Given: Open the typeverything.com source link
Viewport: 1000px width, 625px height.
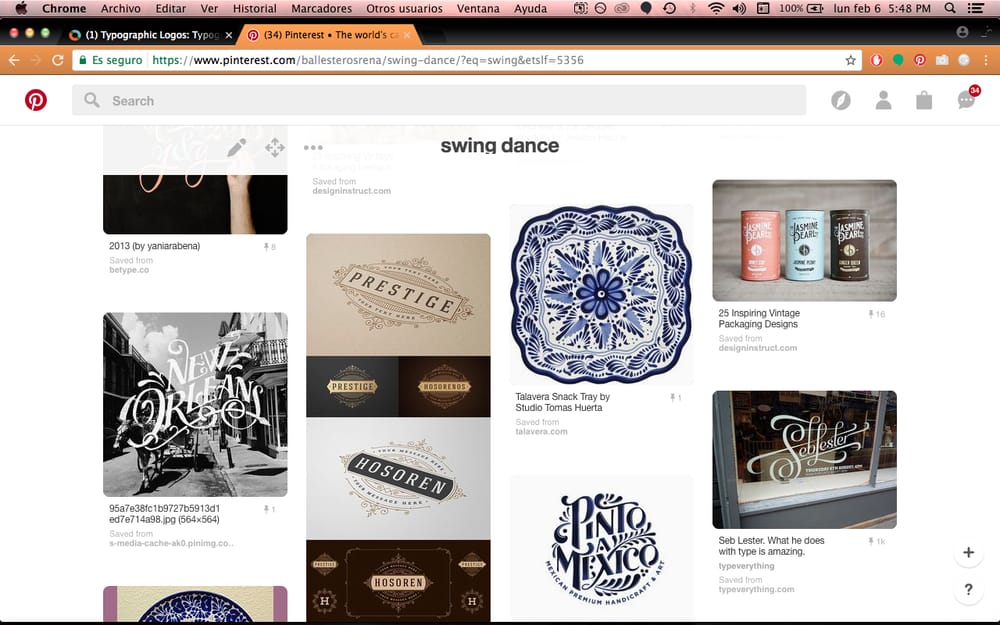Looking at the screenshot, I should click(x=756, y=589).
